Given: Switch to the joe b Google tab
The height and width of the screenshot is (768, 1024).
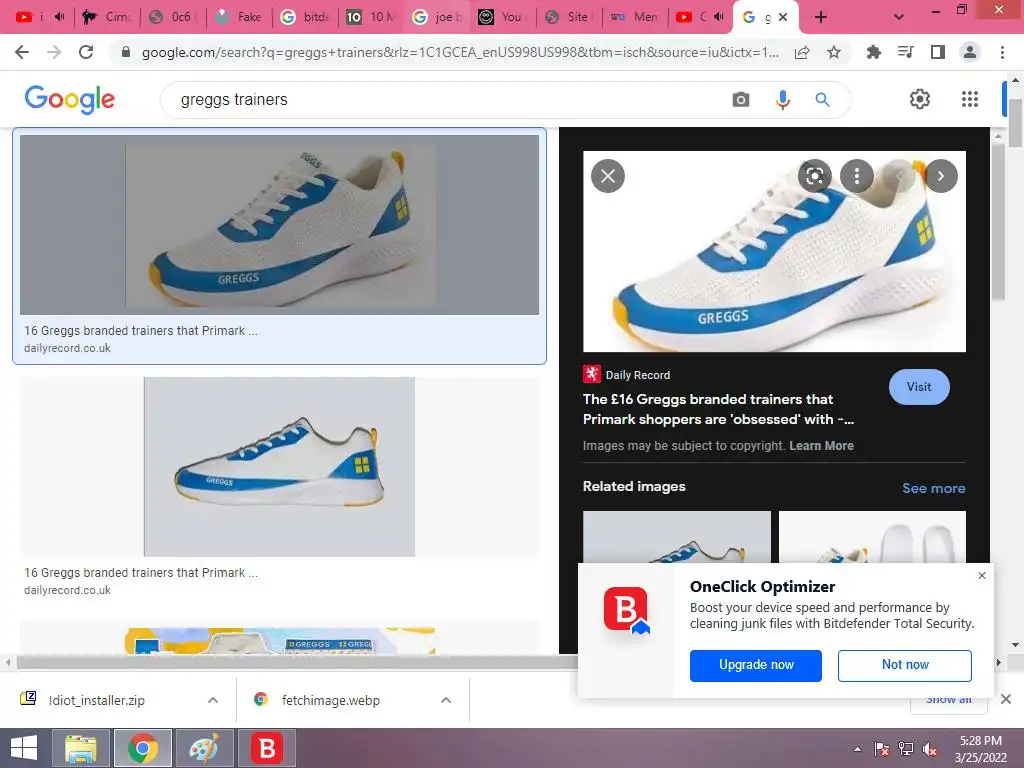Looking at the screenshot, I should point(438,17).
